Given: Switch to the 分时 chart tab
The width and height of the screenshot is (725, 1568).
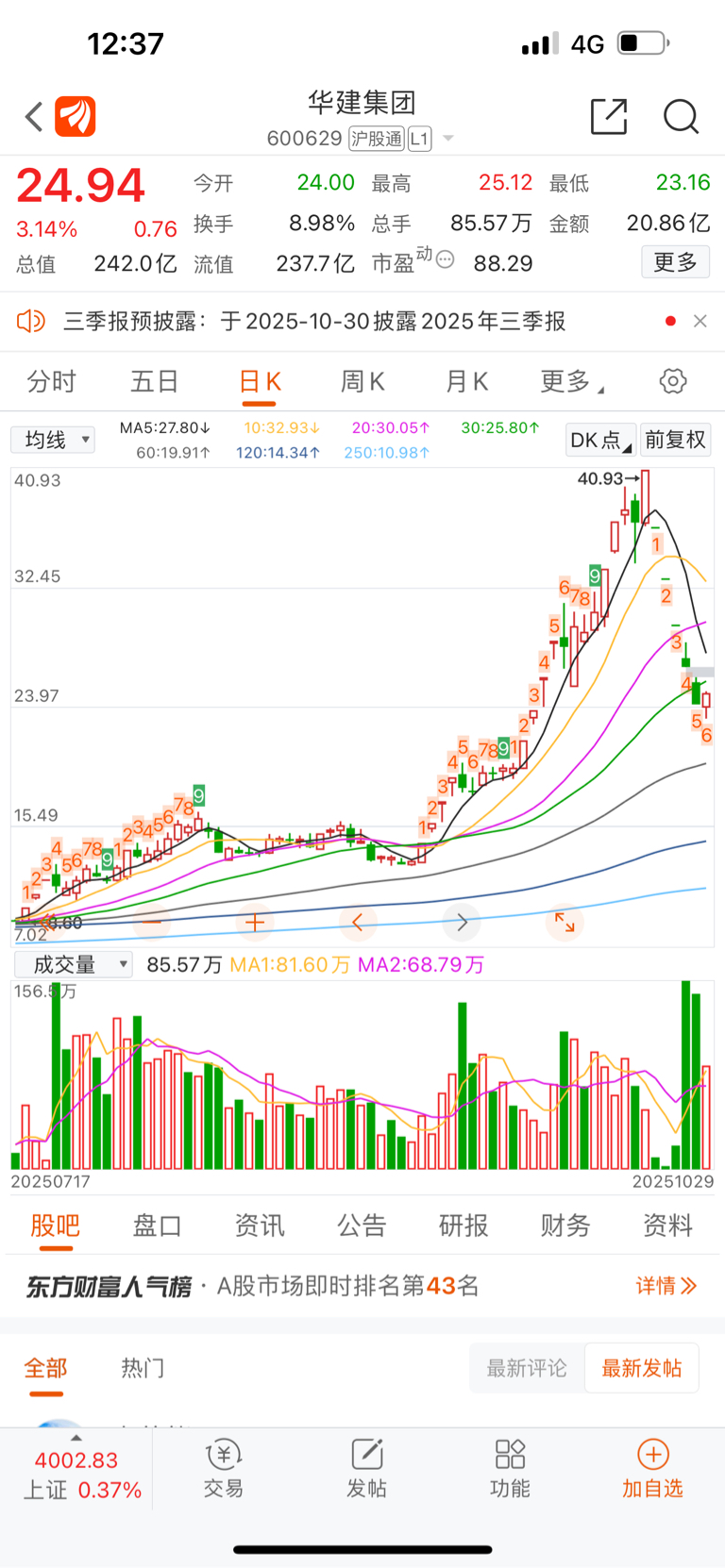Looking at the screenshot, I should pyautogui.click(x=51, y=381).
